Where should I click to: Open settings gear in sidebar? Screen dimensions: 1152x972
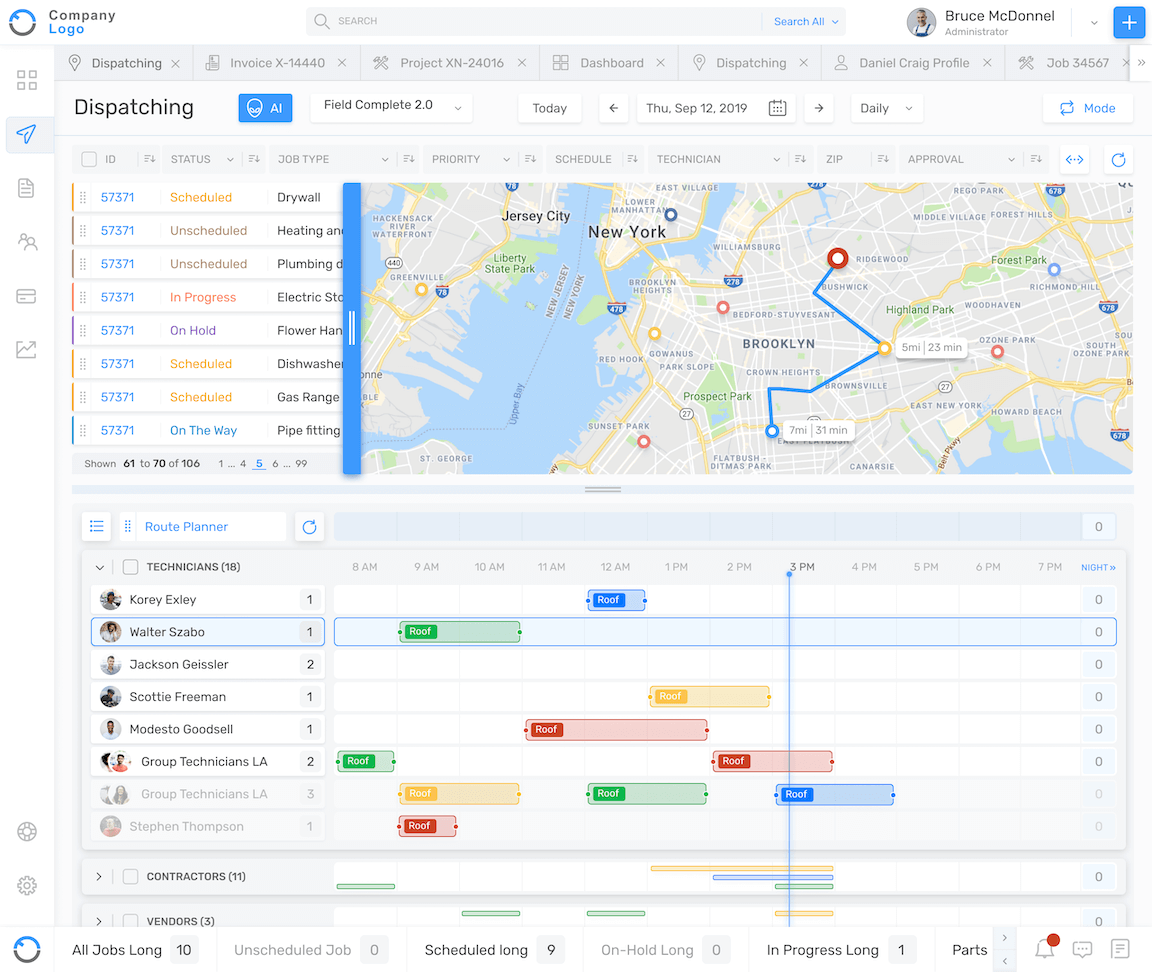coord(27,885)
